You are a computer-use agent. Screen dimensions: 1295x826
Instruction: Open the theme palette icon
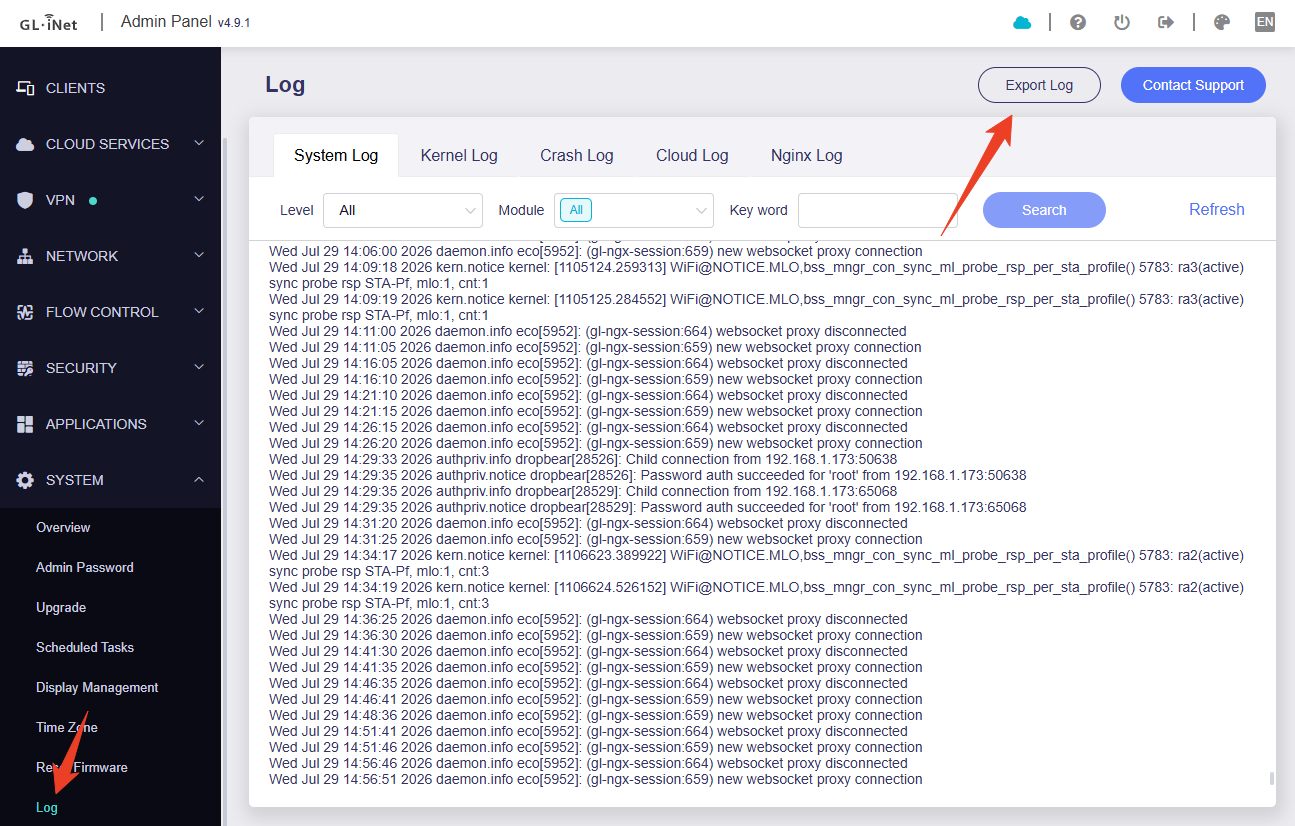click(x=1221, y=22)
